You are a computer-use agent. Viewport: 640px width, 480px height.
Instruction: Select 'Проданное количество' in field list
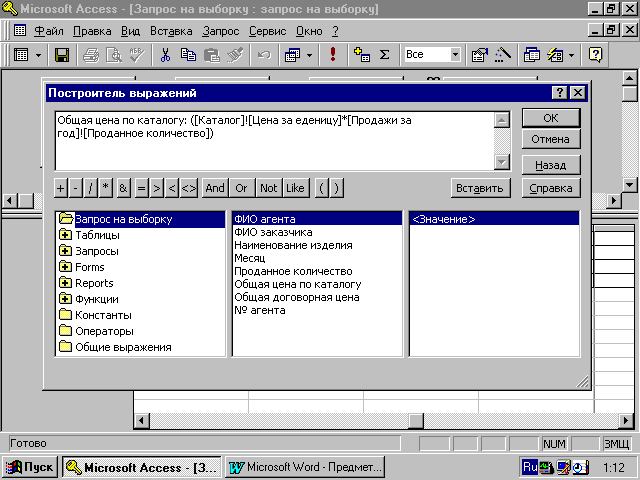[293, 271]
